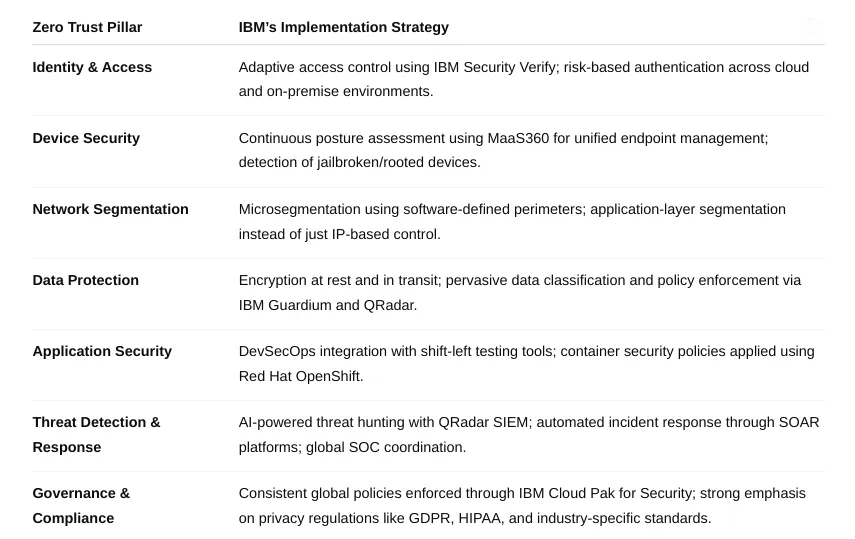Select the Governance & Compliance label
The width and height of the screenshot is (855, 539).
(x=81, y=505)
